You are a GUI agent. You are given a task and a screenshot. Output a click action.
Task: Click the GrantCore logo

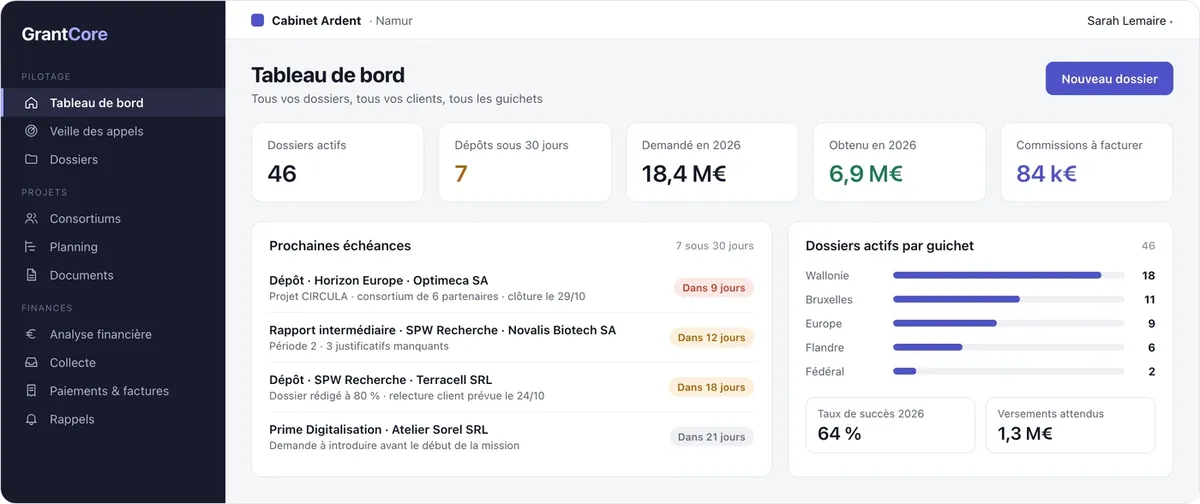click(65, 34)
